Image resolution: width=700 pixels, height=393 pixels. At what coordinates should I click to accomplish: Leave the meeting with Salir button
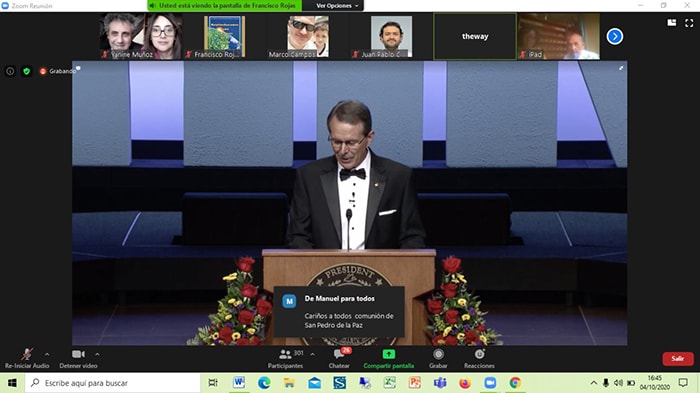click(x=678, y=359)
